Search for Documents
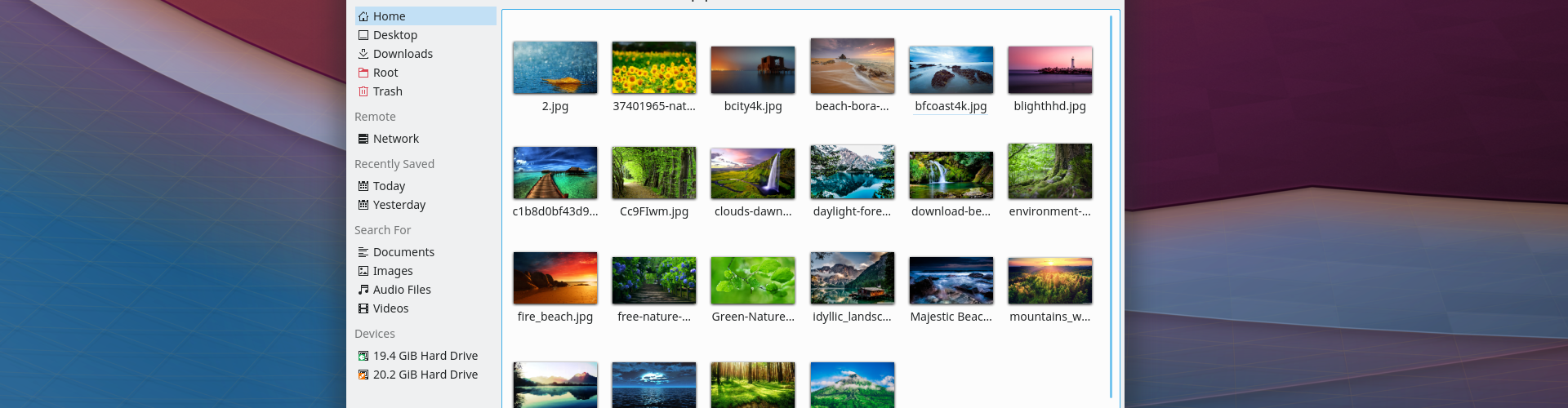This screenshot has height=408, width=1568. [x=403, y=252]
